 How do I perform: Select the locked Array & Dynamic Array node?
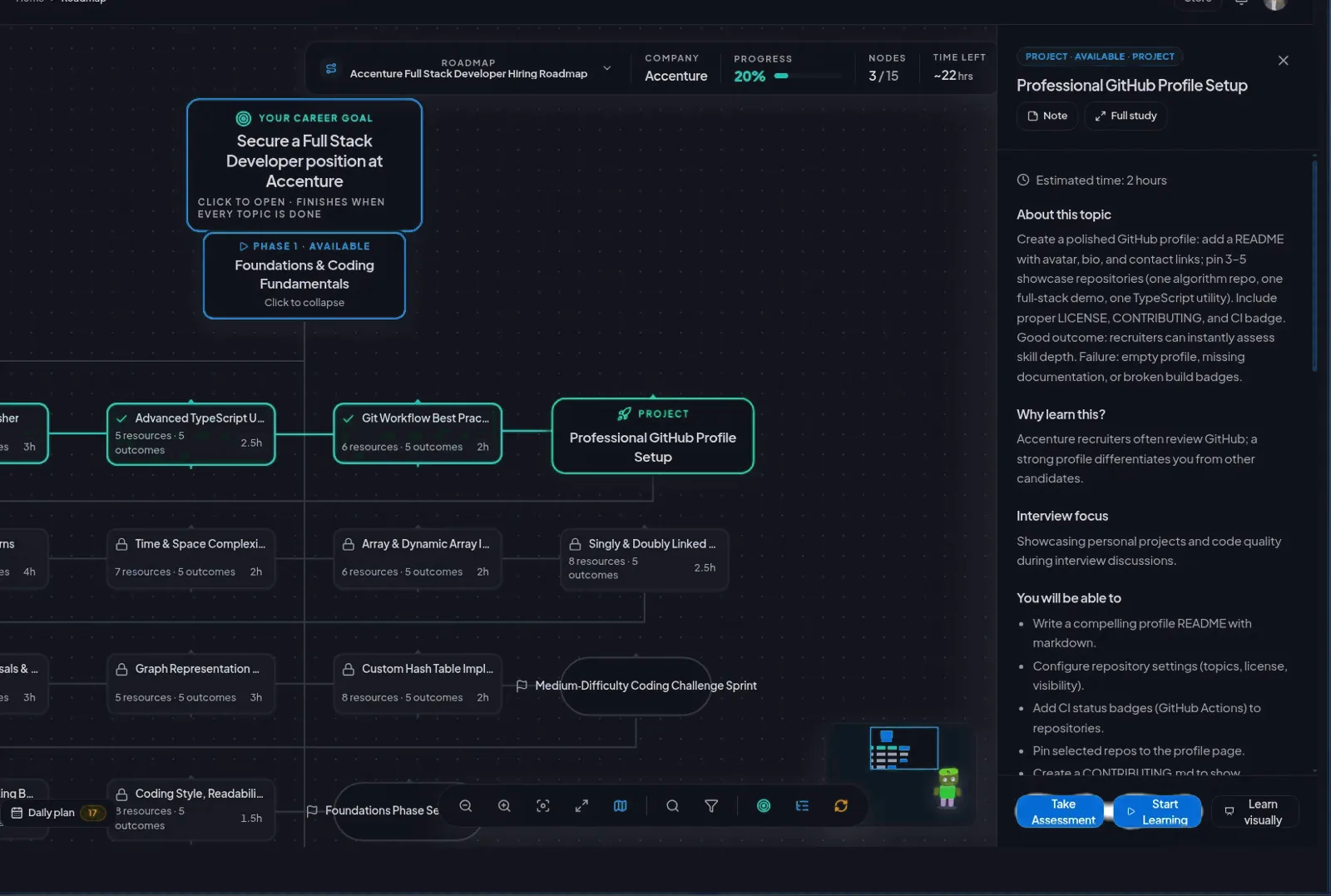418,558
